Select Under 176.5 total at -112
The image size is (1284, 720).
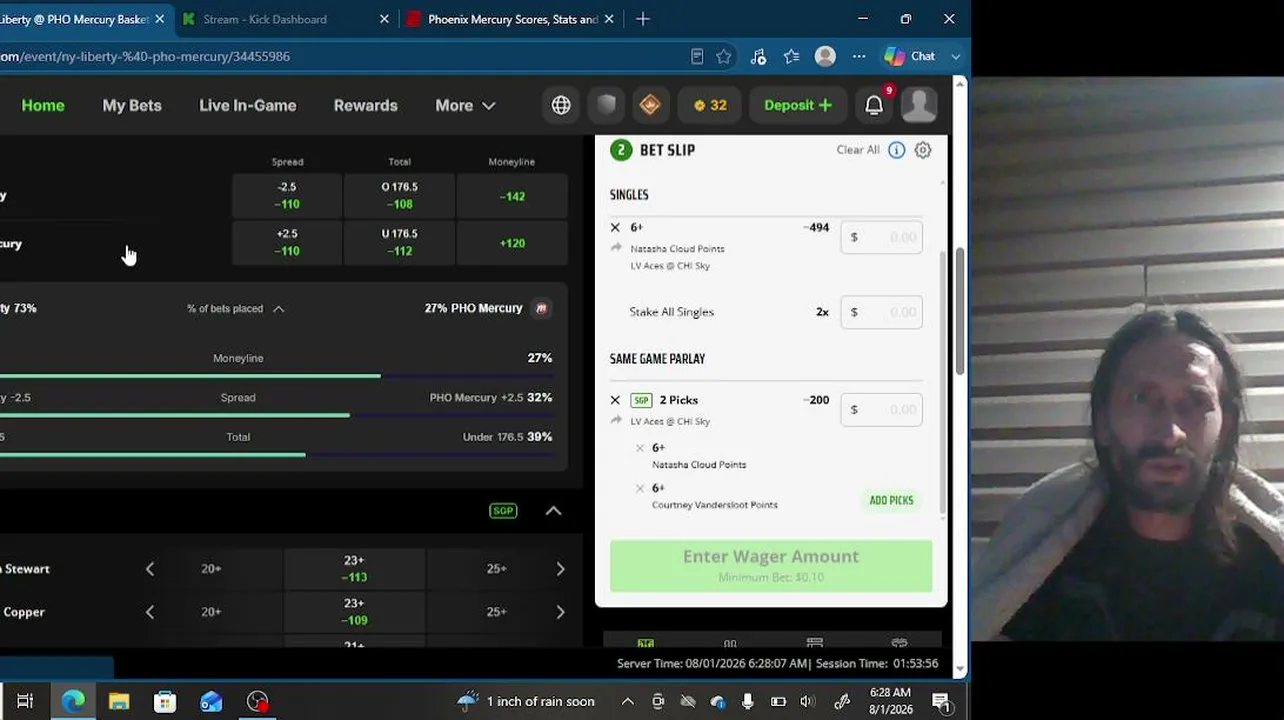399,242
